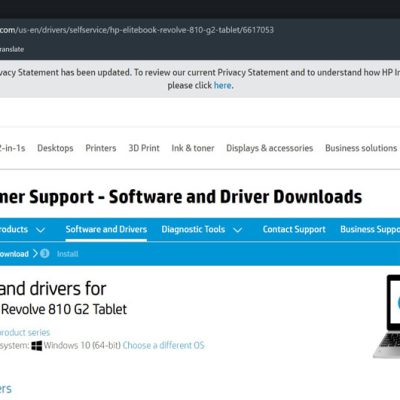Click the Revolve 810 G2 Tablet heading
Screen dimensions: 400x400
tap(64, 309)
